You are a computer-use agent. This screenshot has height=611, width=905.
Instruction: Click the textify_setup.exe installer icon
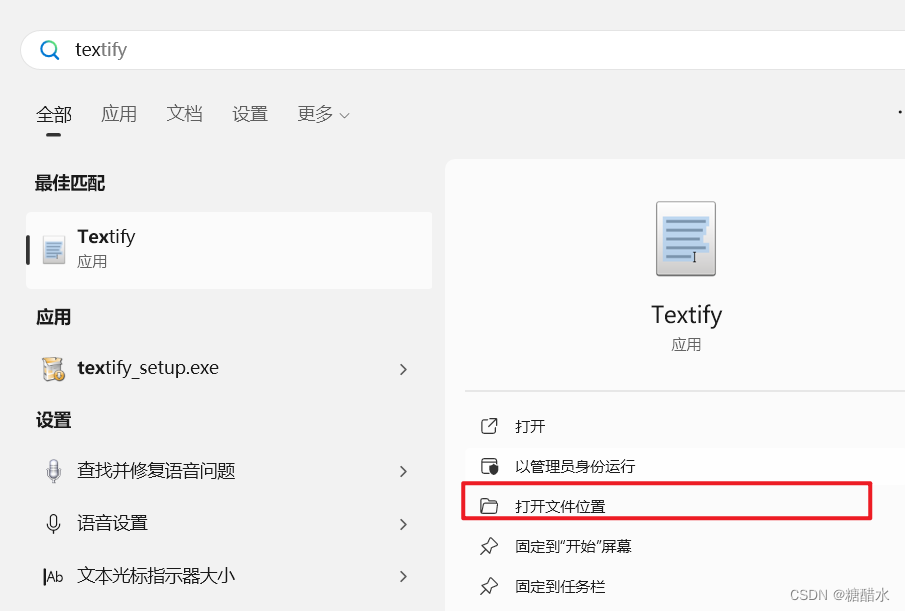point(54,369)
